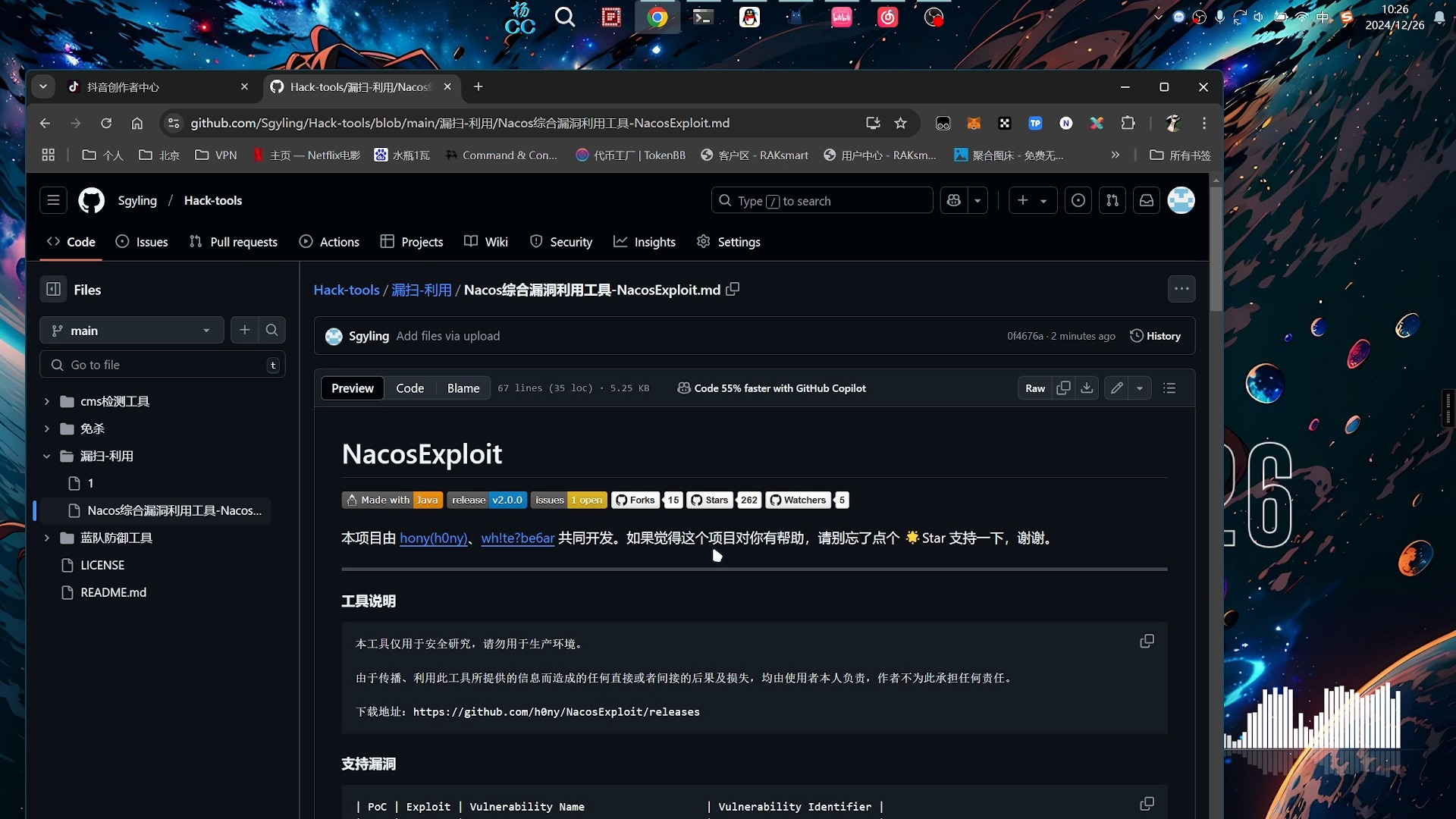Open the main branch dropdown
Screen dimensions: 1456x819
pos(132,330)
